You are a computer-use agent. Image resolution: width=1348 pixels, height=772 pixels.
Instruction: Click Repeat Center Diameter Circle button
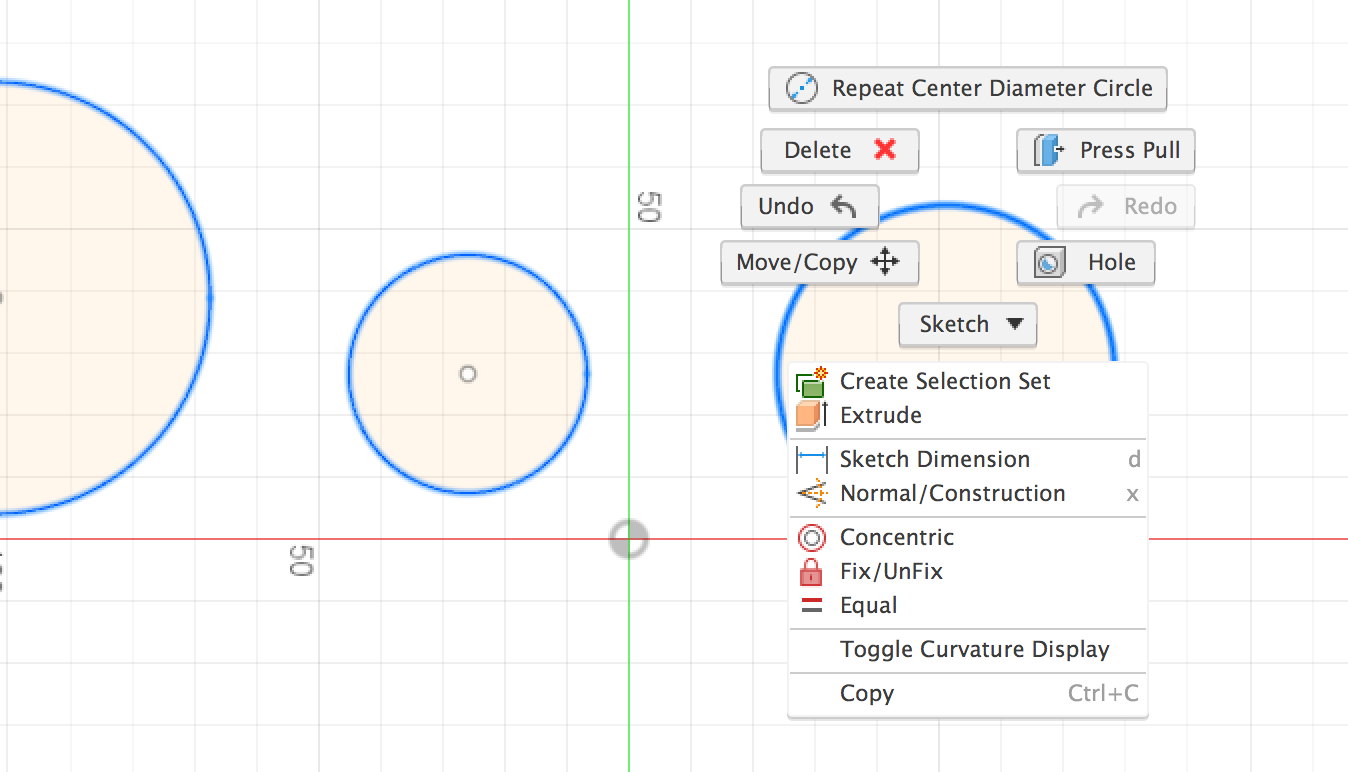(x=968, y=89)
